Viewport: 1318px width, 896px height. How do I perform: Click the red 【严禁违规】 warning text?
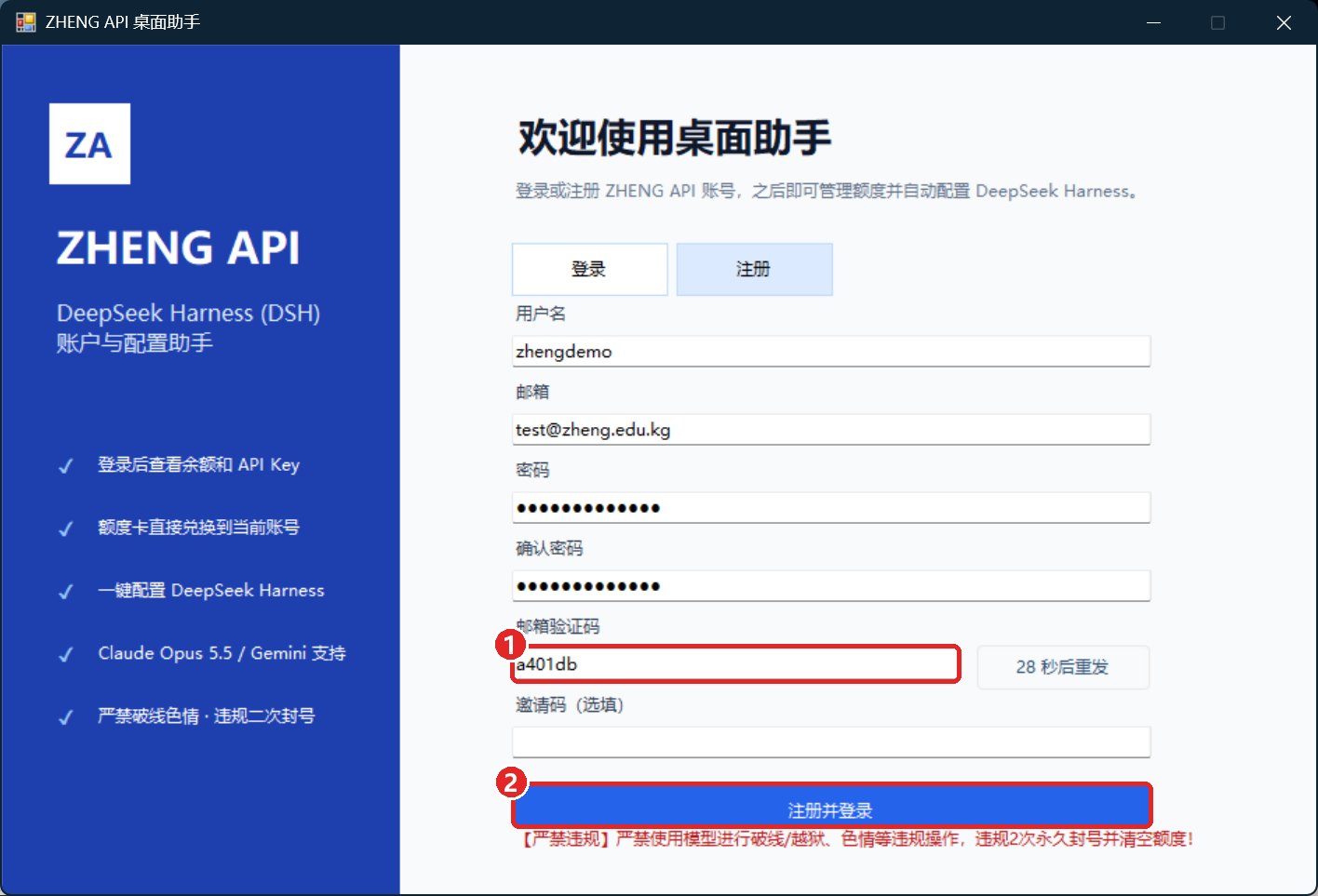point(855,839)
